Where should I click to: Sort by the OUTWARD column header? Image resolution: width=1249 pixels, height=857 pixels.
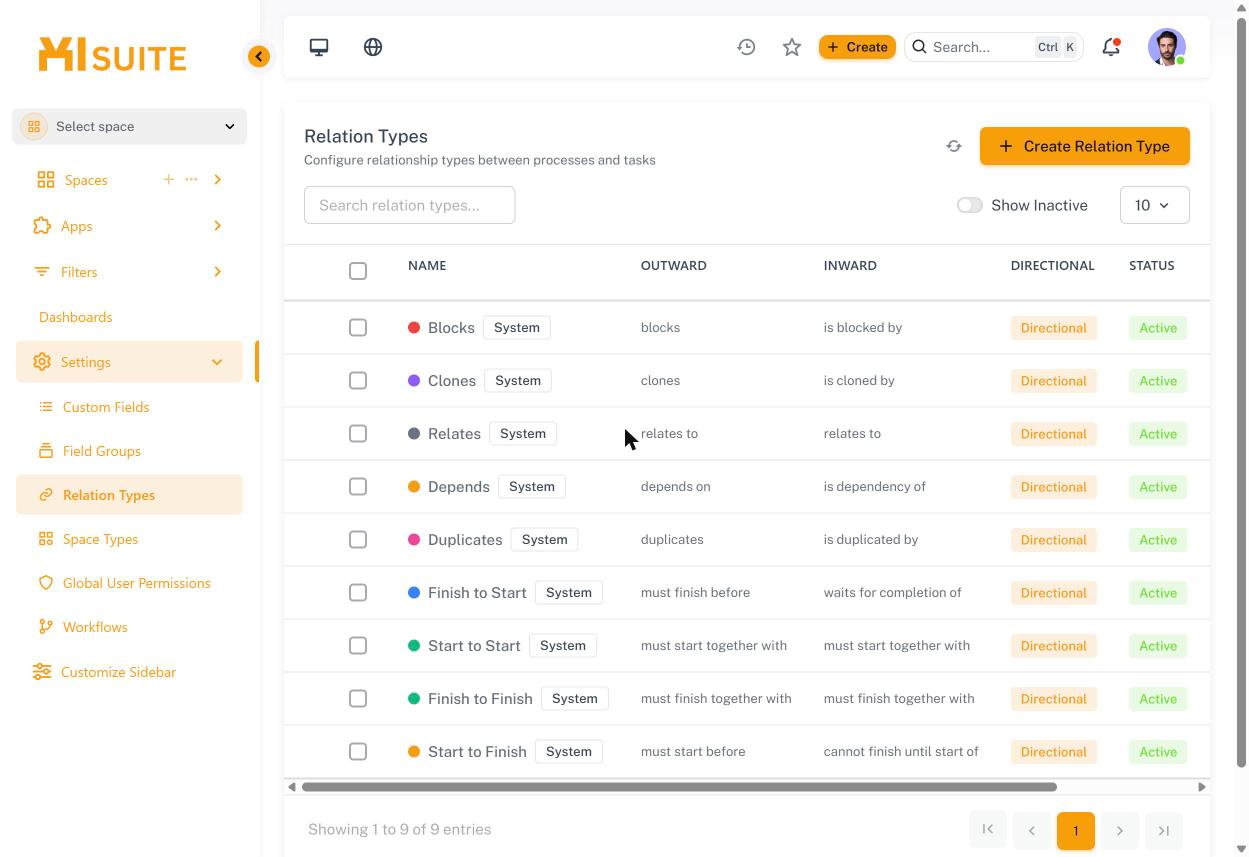tap(673, 265)
